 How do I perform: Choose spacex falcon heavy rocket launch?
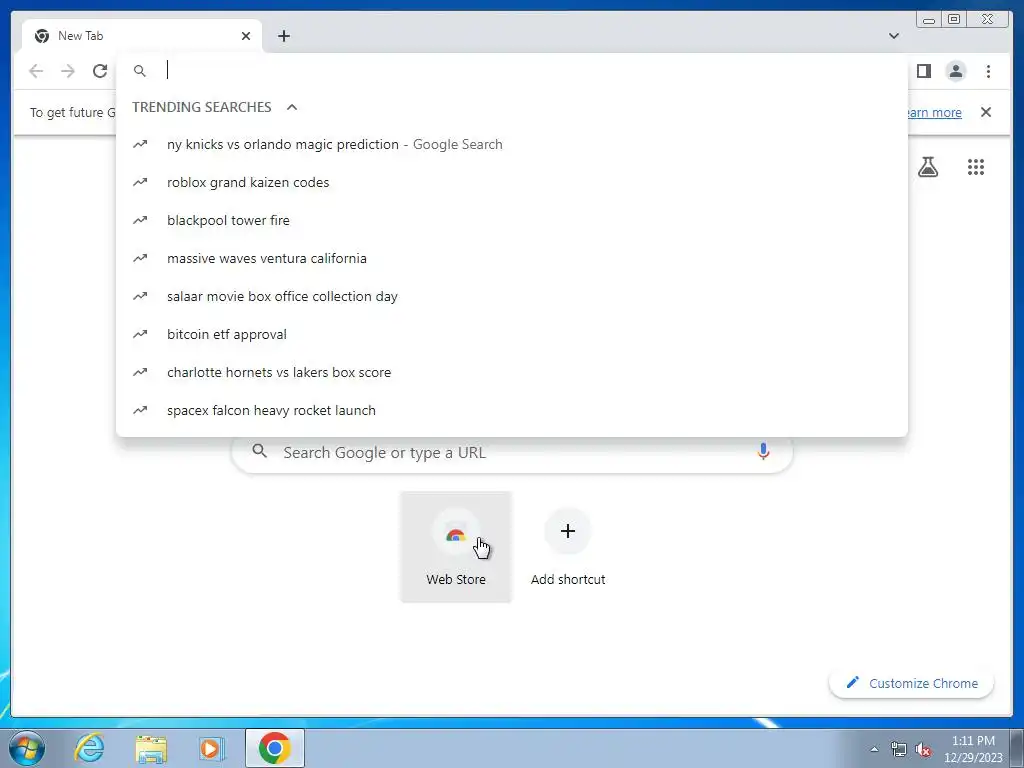(512, 410)
